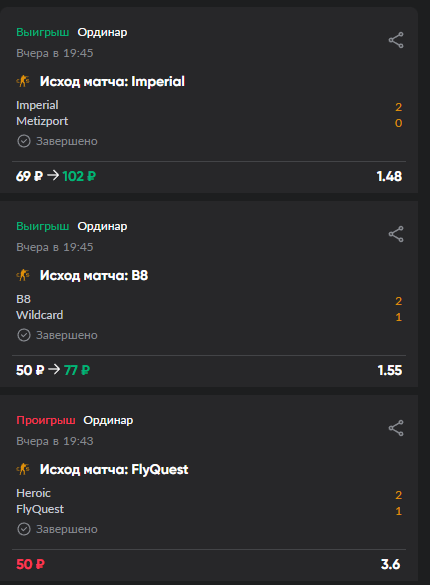This screenshot has height=585, width=430.
Task: Open the 'Исход матча: FlyQuest' bet title
Action: point(114,469)
